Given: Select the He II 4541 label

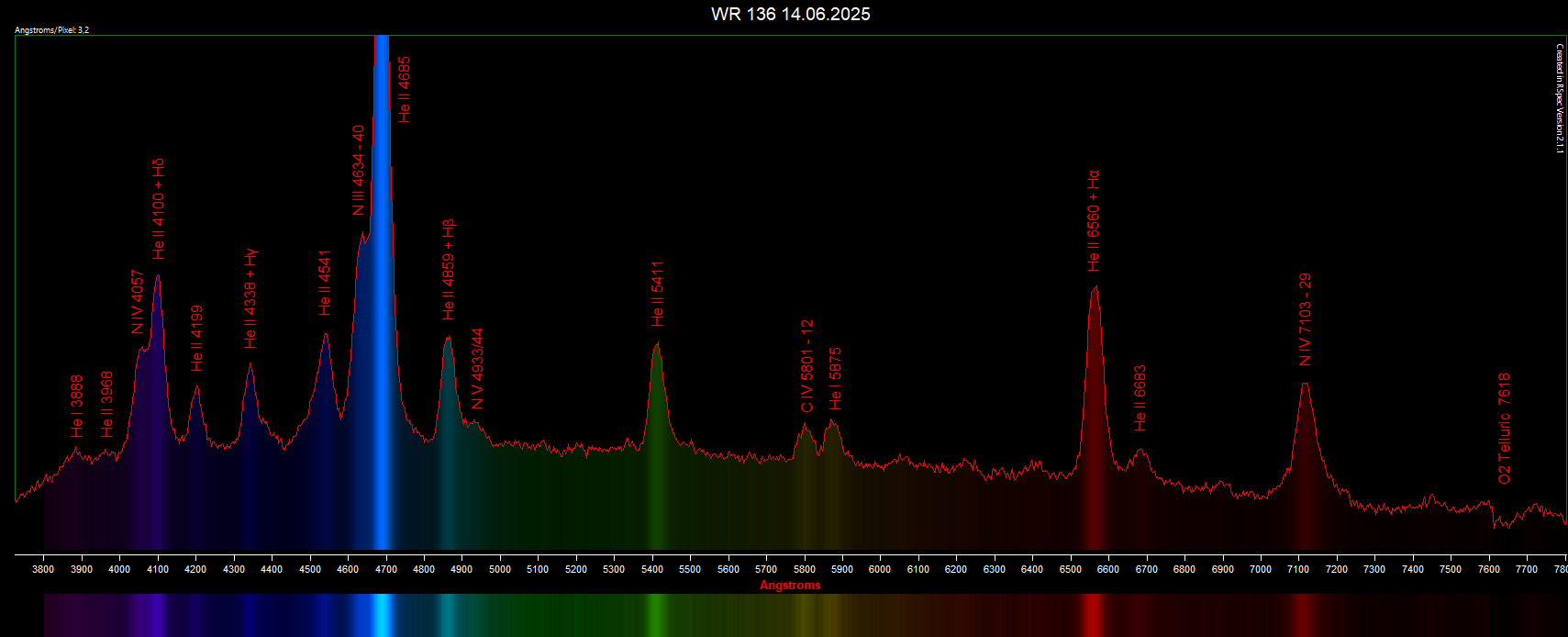Looking at the screenshot, I should (x=325, y=283).
